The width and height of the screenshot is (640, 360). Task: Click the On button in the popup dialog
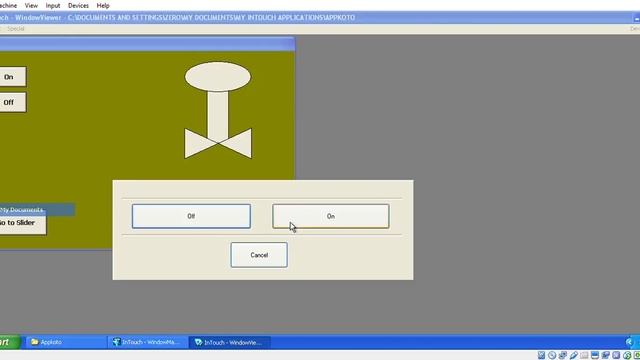click(331, 216)
